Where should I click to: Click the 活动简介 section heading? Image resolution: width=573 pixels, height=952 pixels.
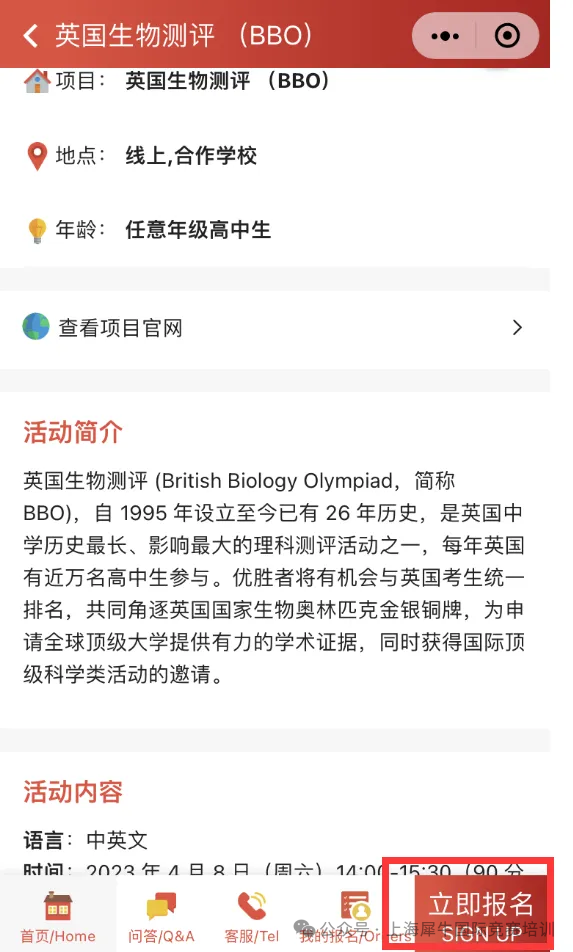pyautogui.click(x=73, y=433)
